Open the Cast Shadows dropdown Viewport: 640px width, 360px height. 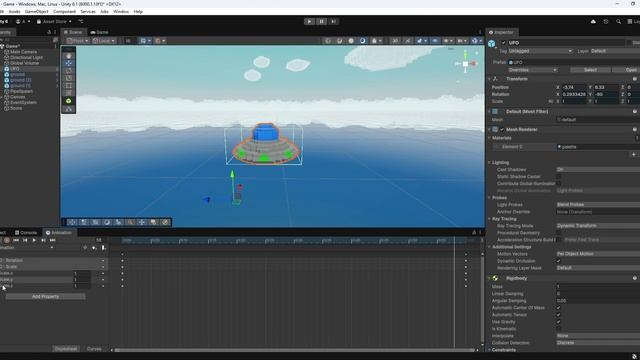[598, 169]
